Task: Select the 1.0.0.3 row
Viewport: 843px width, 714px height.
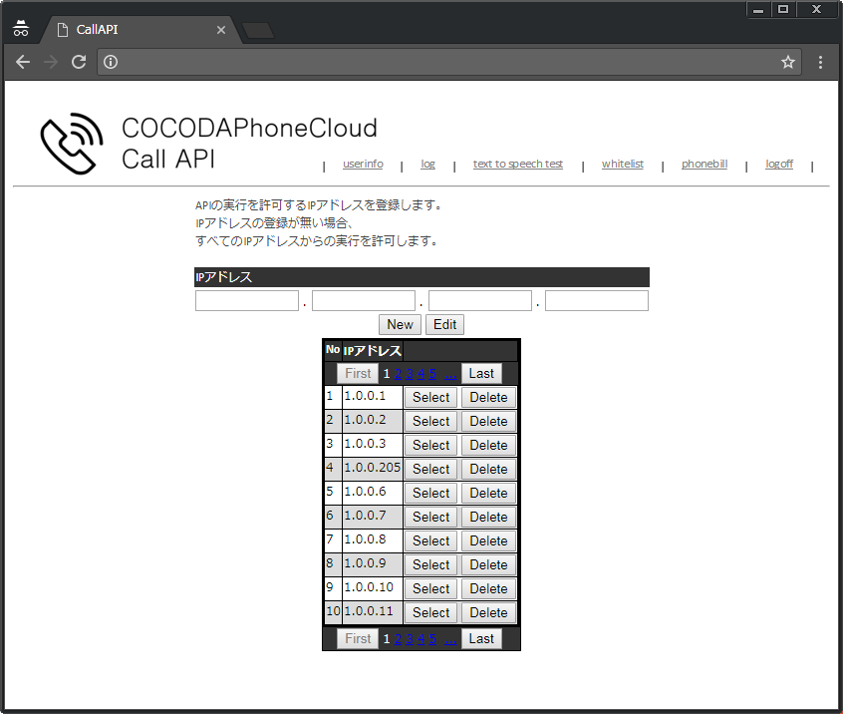Action: point(431,445)
